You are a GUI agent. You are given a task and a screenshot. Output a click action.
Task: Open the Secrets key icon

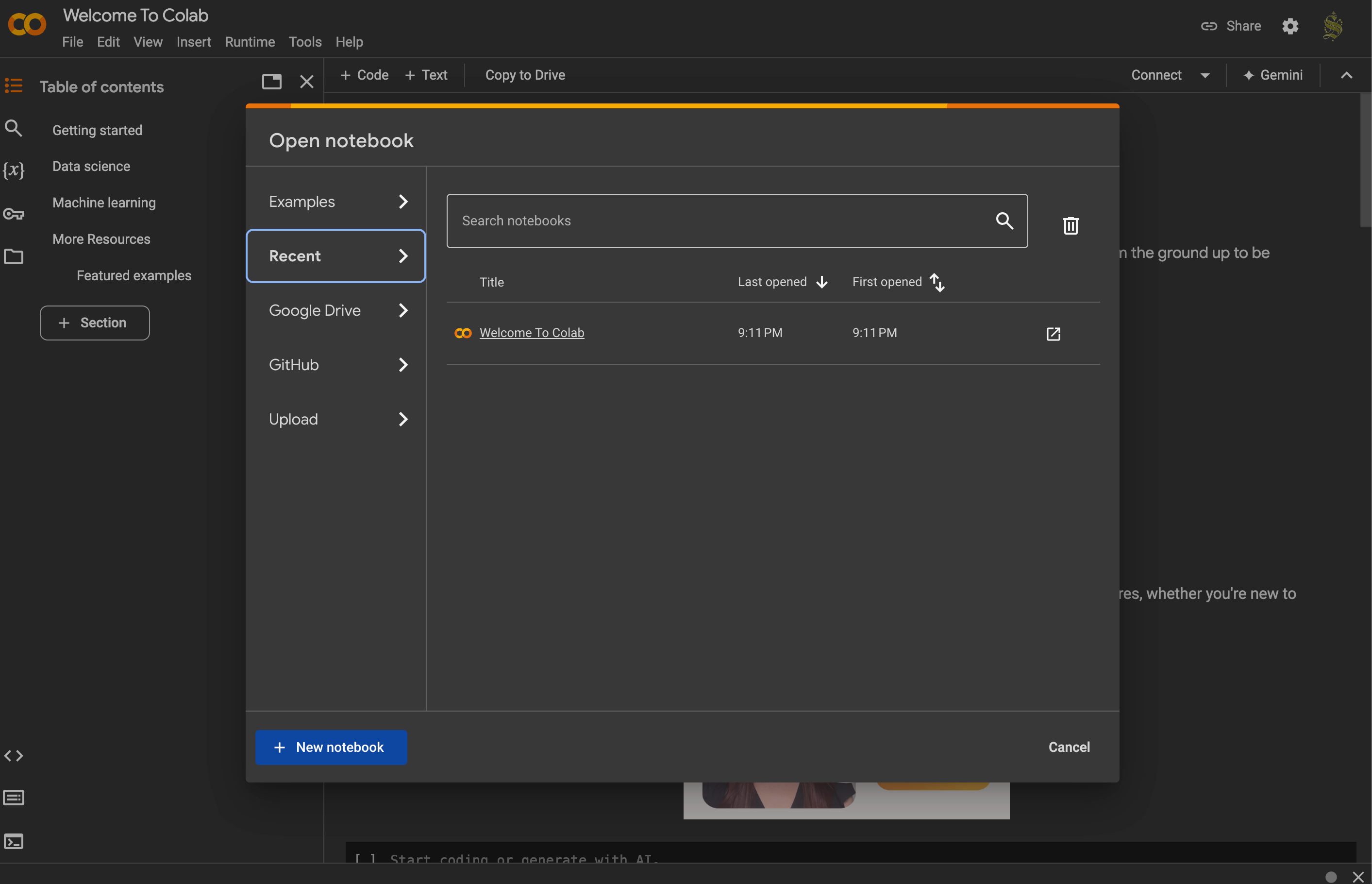[14, 214]
